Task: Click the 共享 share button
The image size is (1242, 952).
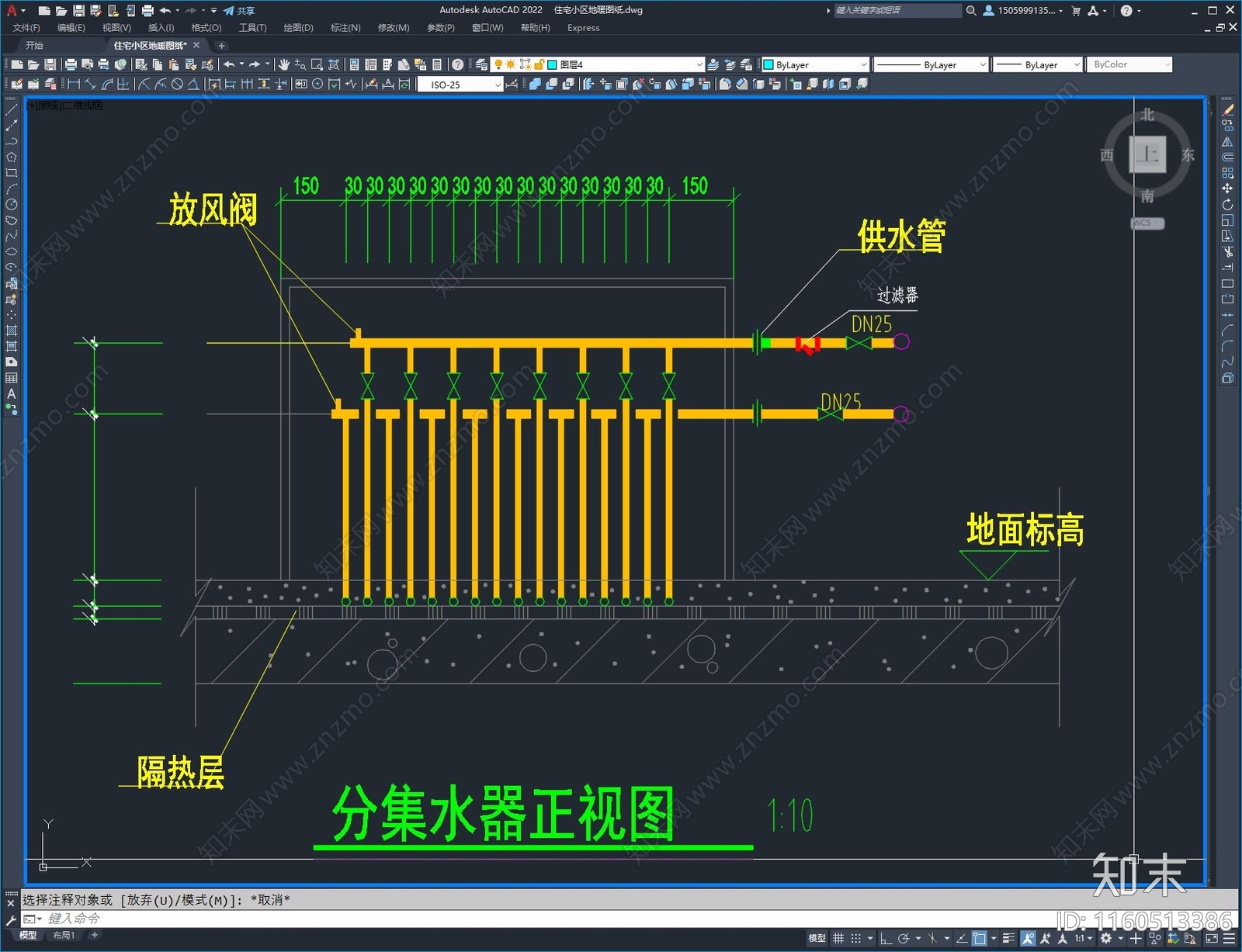Action: tap(239, 11)
